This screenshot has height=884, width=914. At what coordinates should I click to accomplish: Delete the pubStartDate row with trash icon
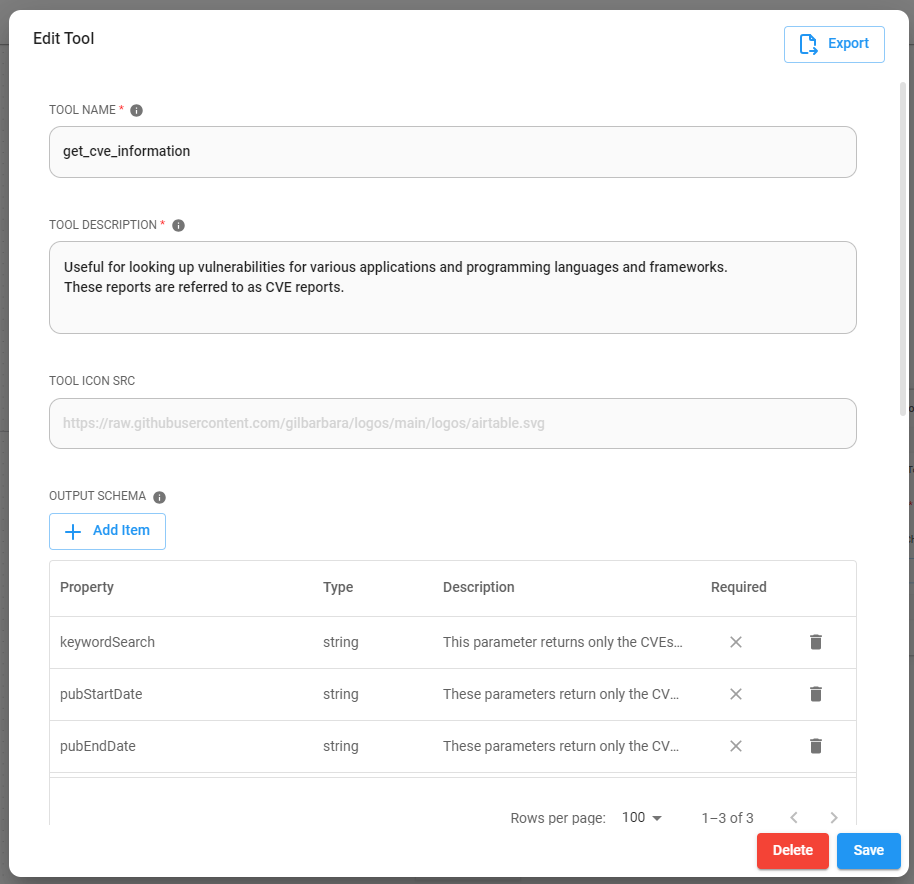[x=815, y=694]
